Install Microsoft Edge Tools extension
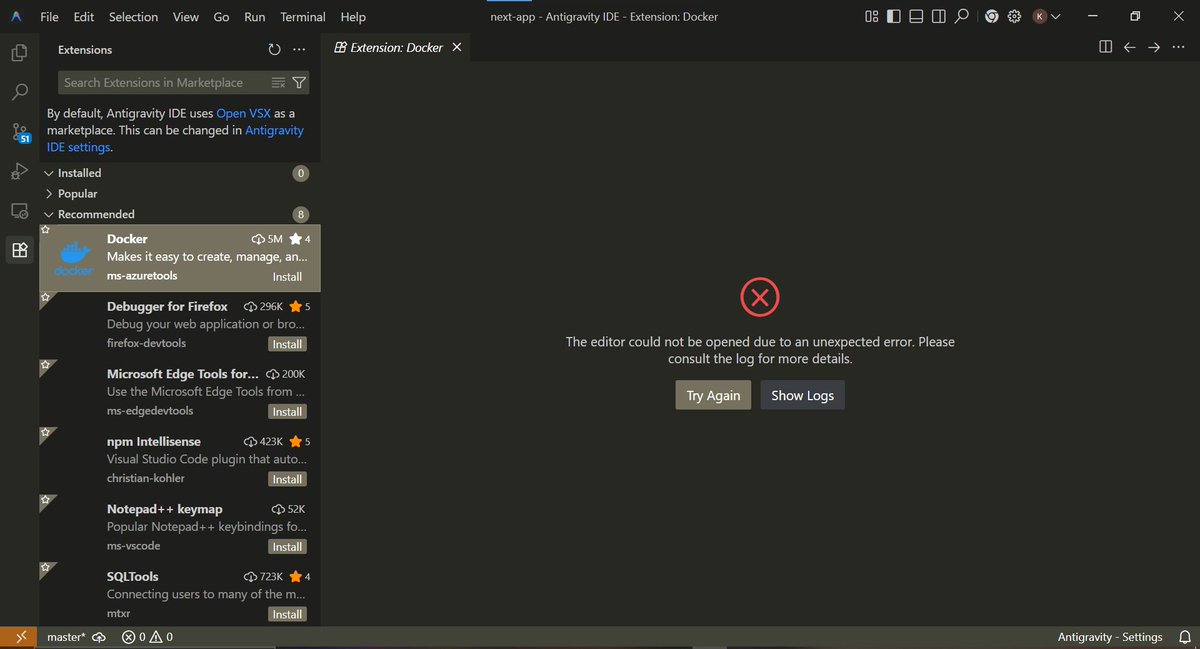The height and width of the screenshot is (649, 1200). (x=287, y=412)
